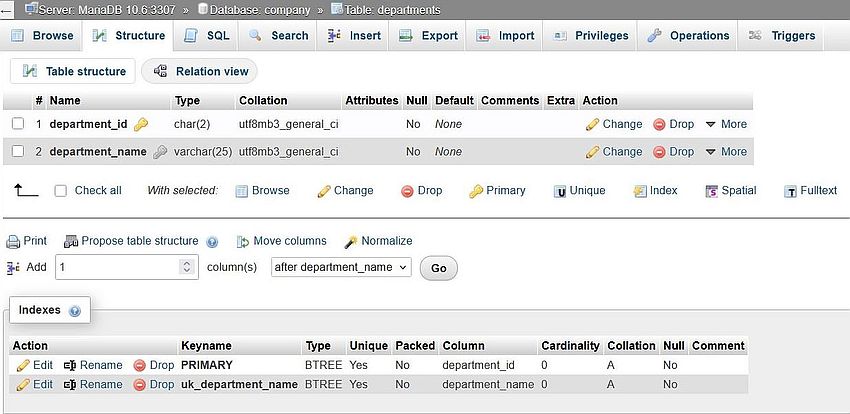Click Spatial icon in With selected

[712, 191]
